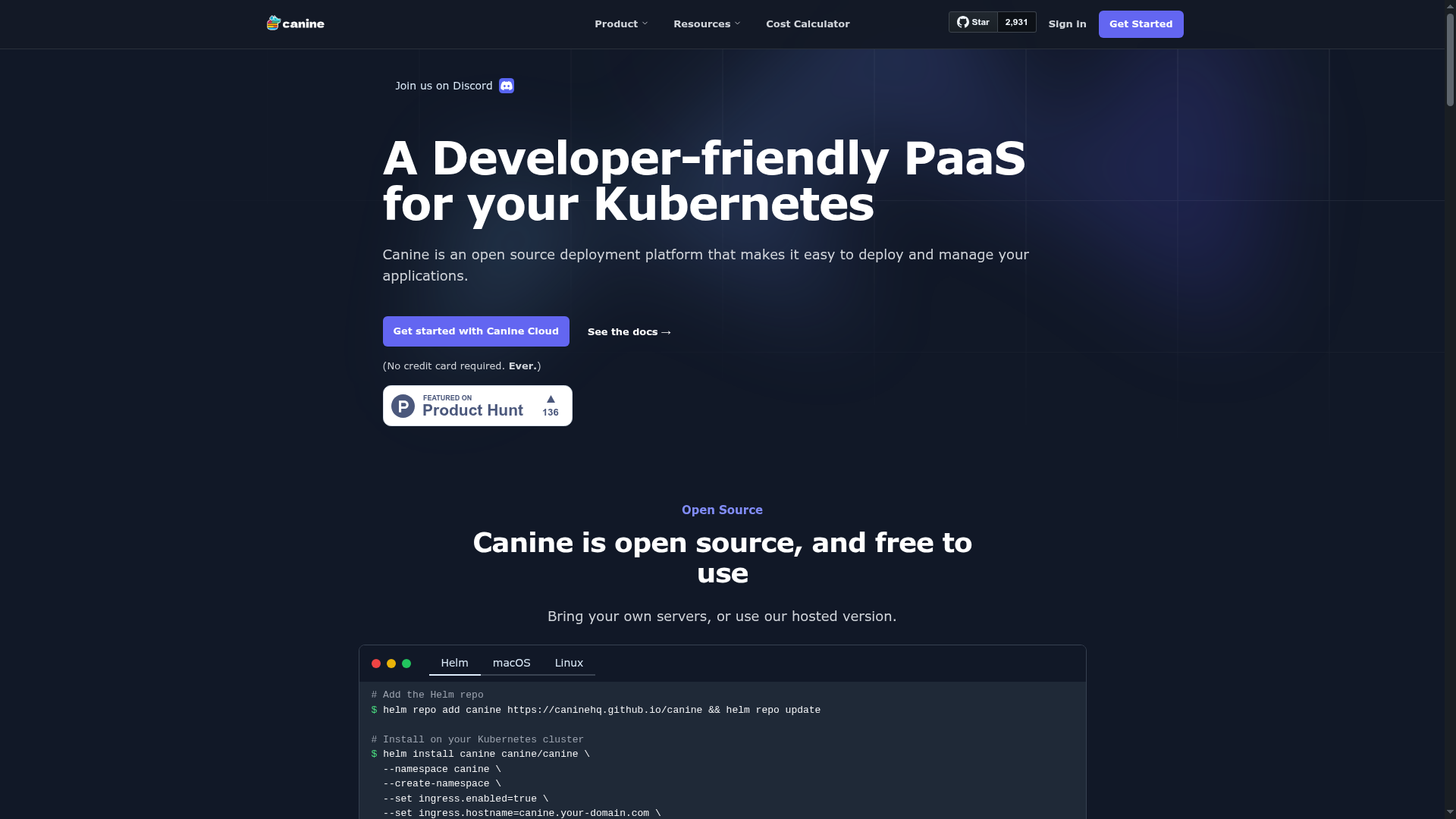Click the --create-namespace line
1456x819 pixels.
coord(442,783)
